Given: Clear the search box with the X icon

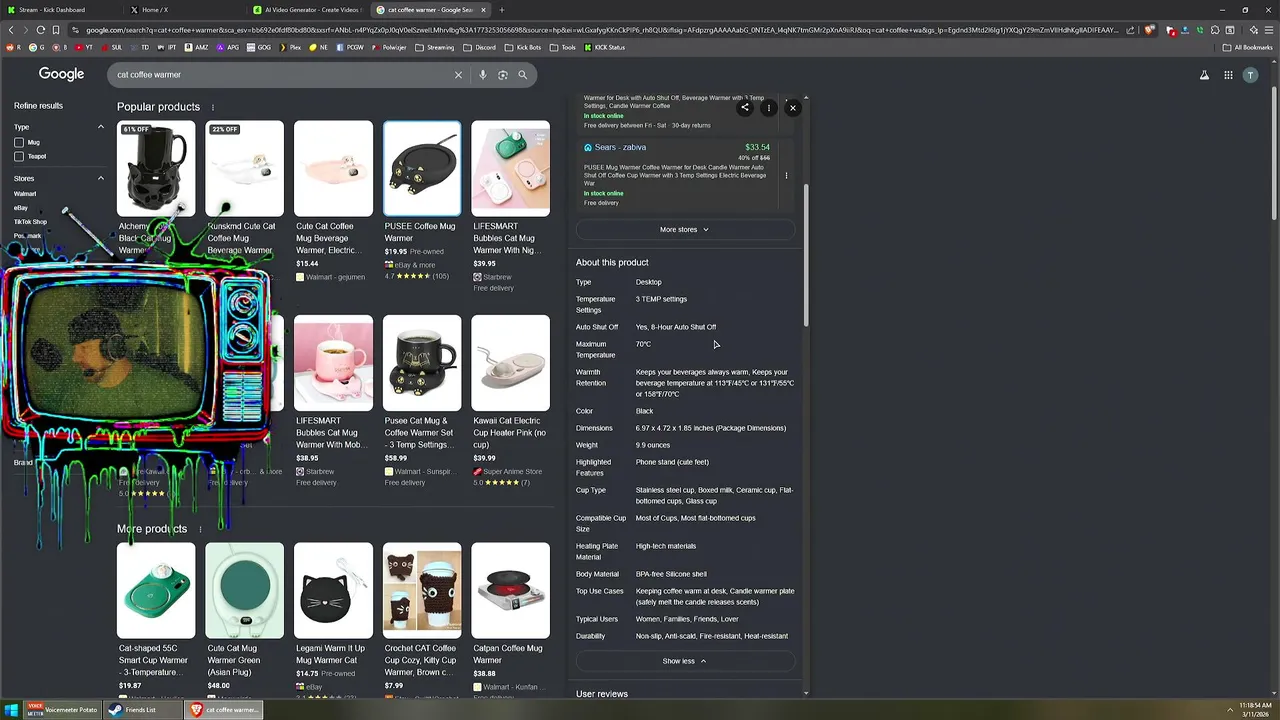Looking at the screenshot, I should (458, 75).
